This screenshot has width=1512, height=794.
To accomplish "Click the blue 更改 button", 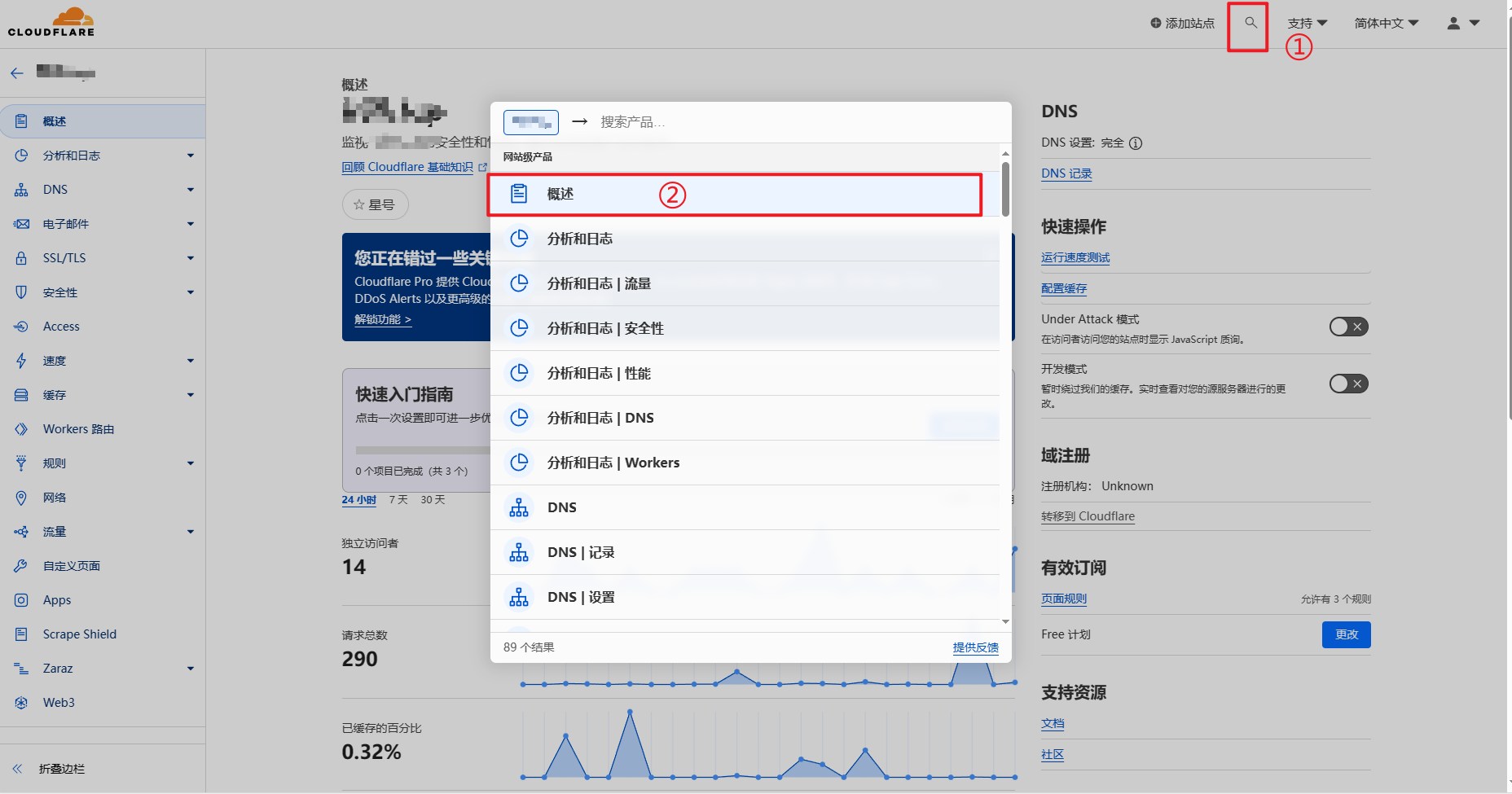I will click(x=1346, y=634).
